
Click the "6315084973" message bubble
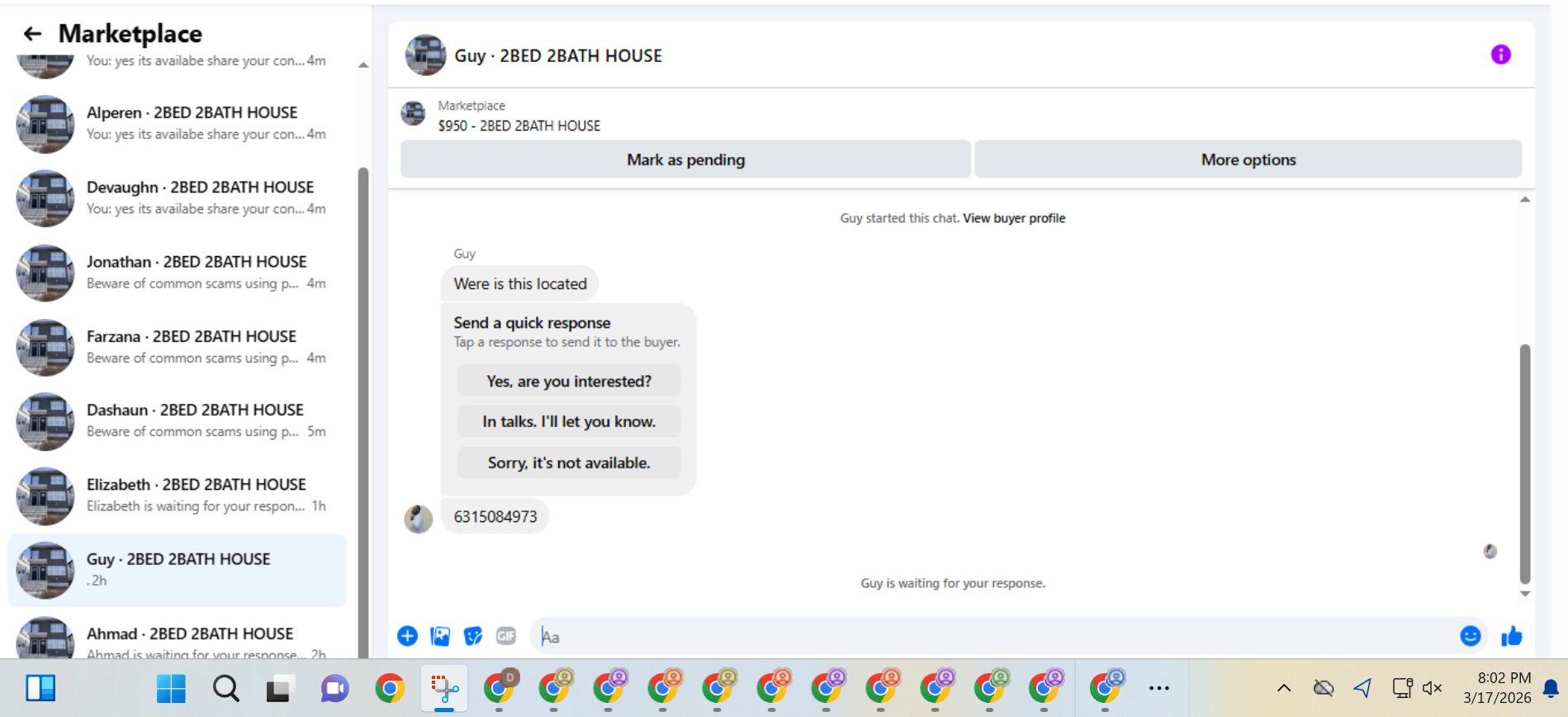(495, 516)
